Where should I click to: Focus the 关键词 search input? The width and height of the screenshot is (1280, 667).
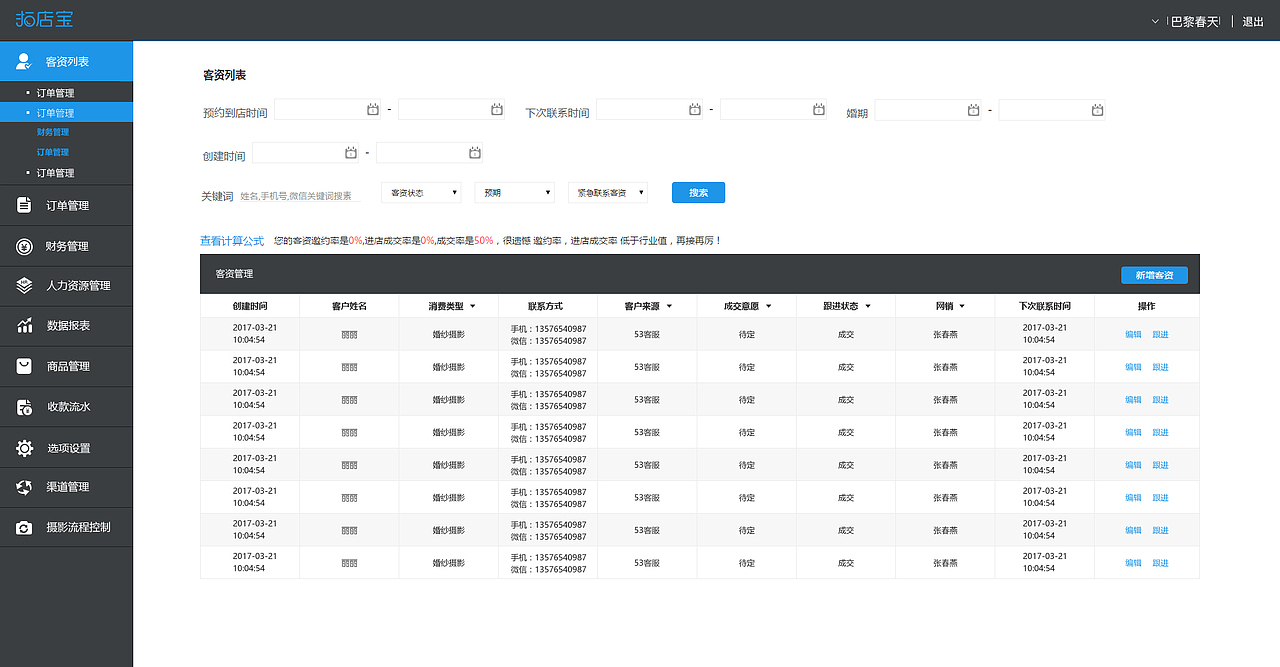pos(299,196)
